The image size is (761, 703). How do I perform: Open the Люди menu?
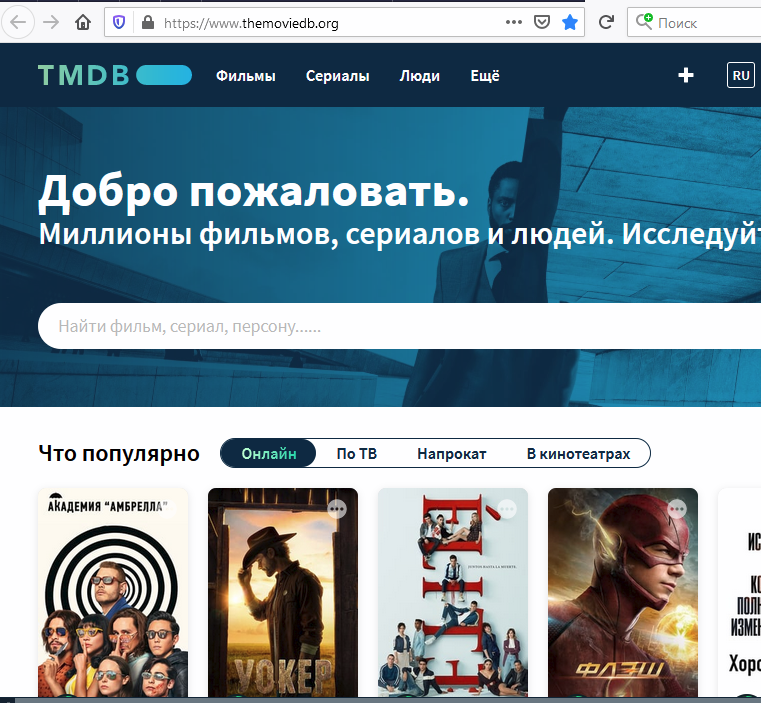tap(419, 76)
